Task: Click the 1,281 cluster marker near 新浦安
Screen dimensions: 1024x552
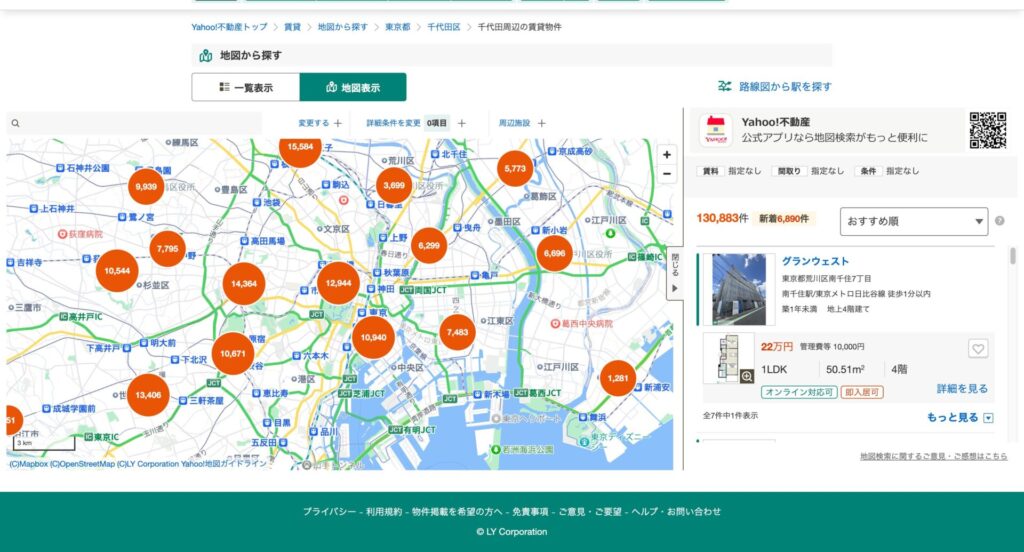Action: coord(618,379)
